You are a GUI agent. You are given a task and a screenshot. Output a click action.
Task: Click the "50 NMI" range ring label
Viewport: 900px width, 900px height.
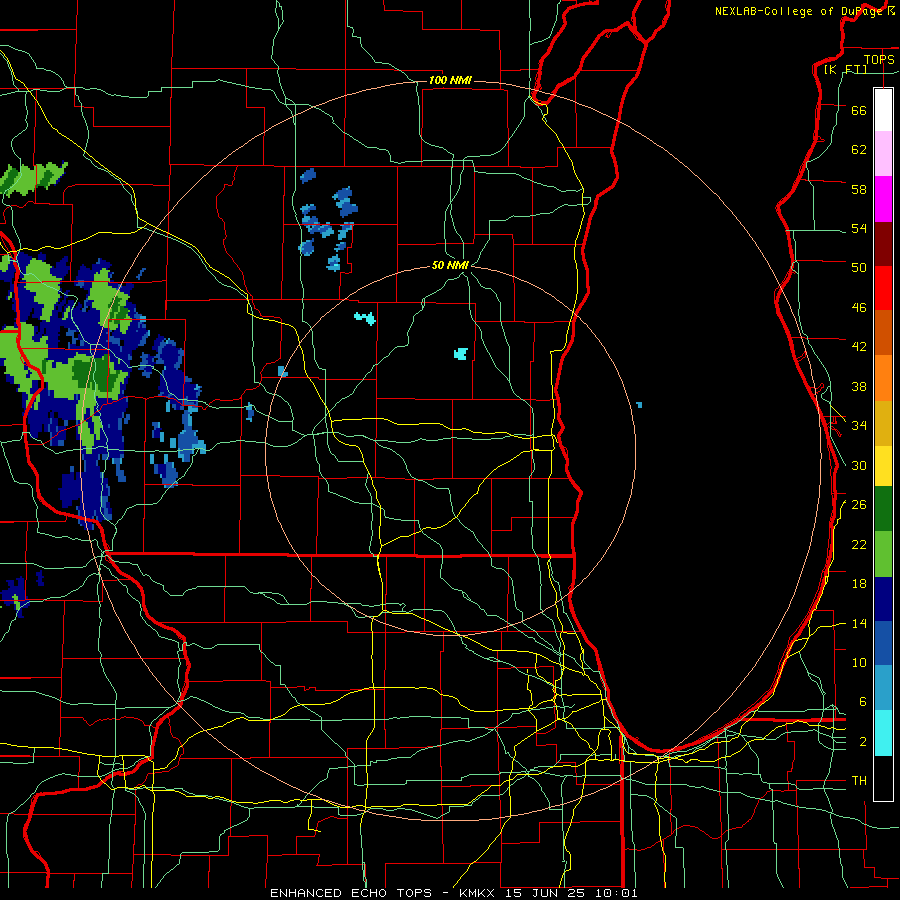pos(450,265)
